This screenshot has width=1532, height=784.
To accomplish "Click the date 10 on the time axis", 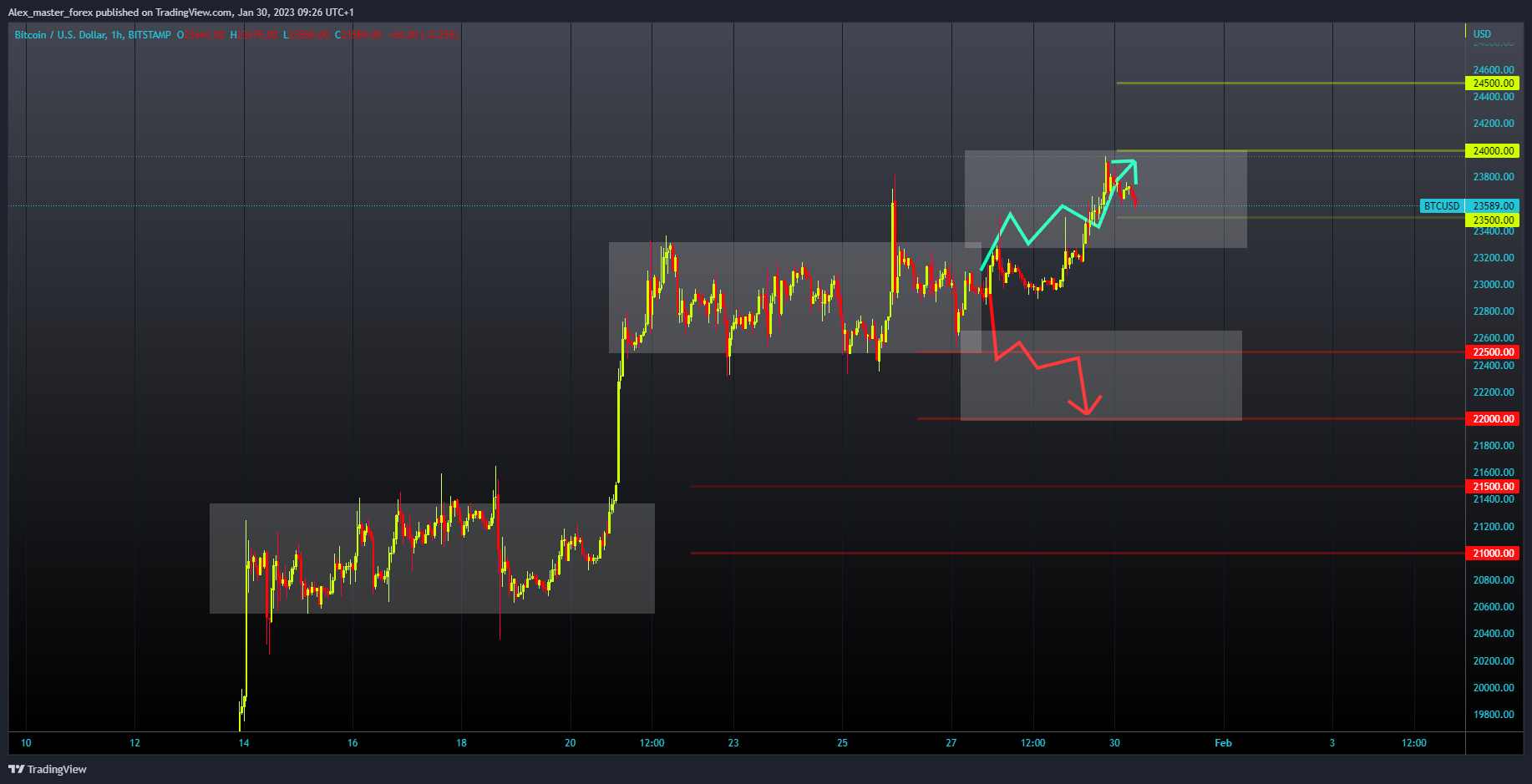I will click(x=26, y=743).
